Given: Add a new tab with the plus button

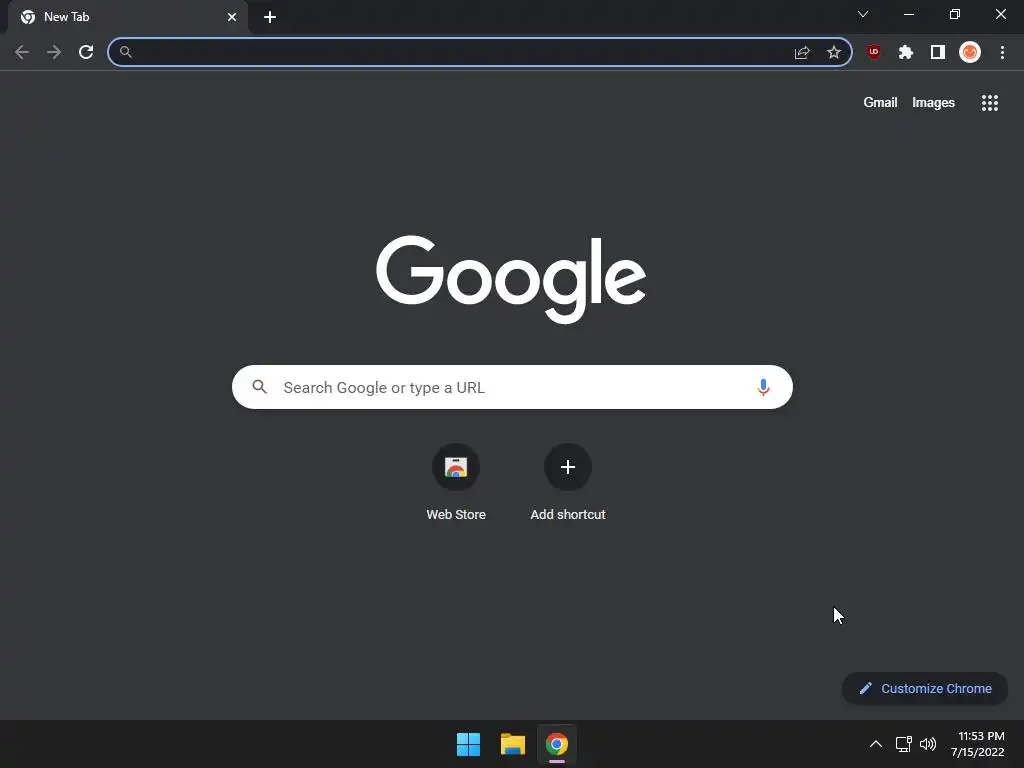Looking at the screenshot, I should (270, 17).
